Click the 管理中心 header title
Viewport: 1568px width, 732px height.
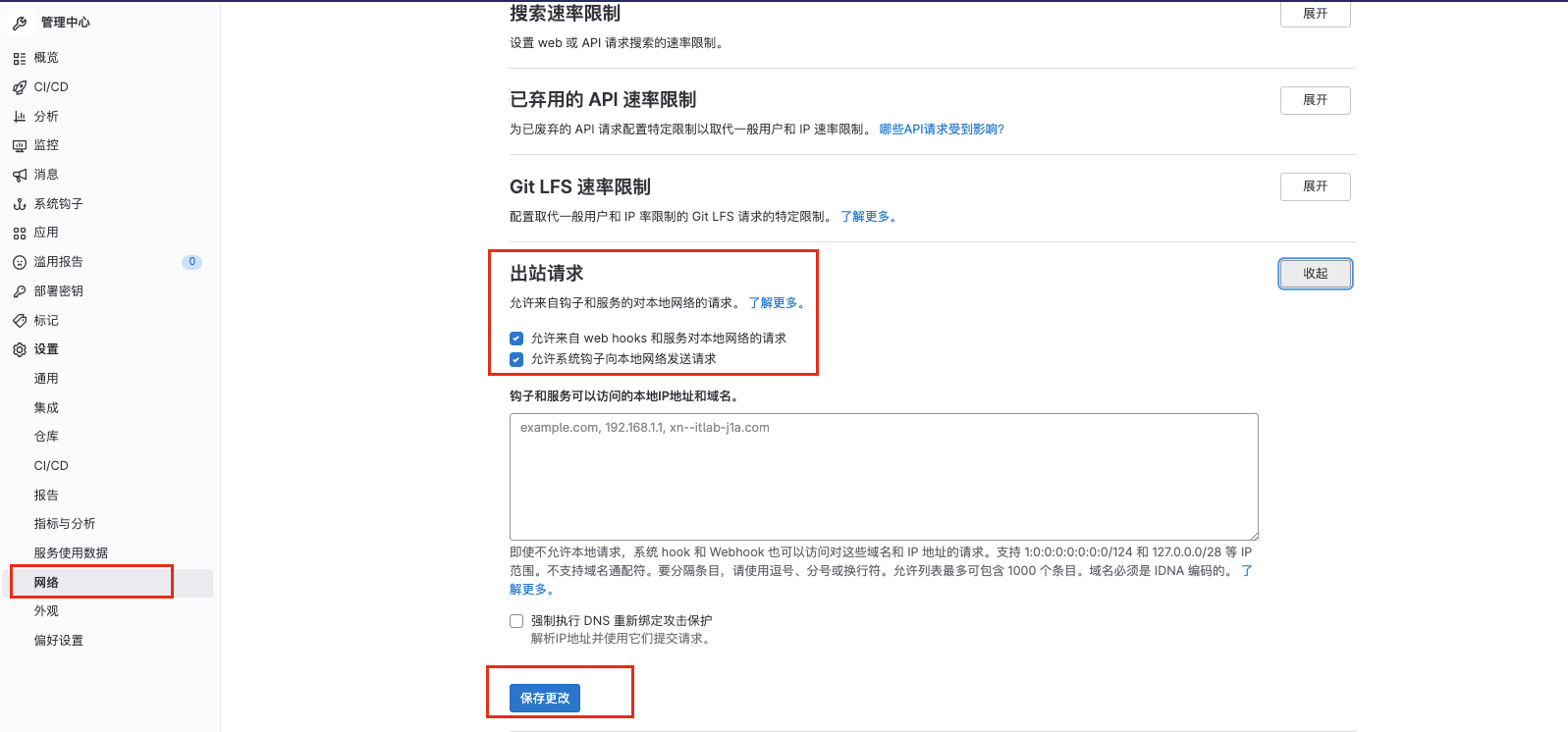pyautogui.click(x=66, y=23)
